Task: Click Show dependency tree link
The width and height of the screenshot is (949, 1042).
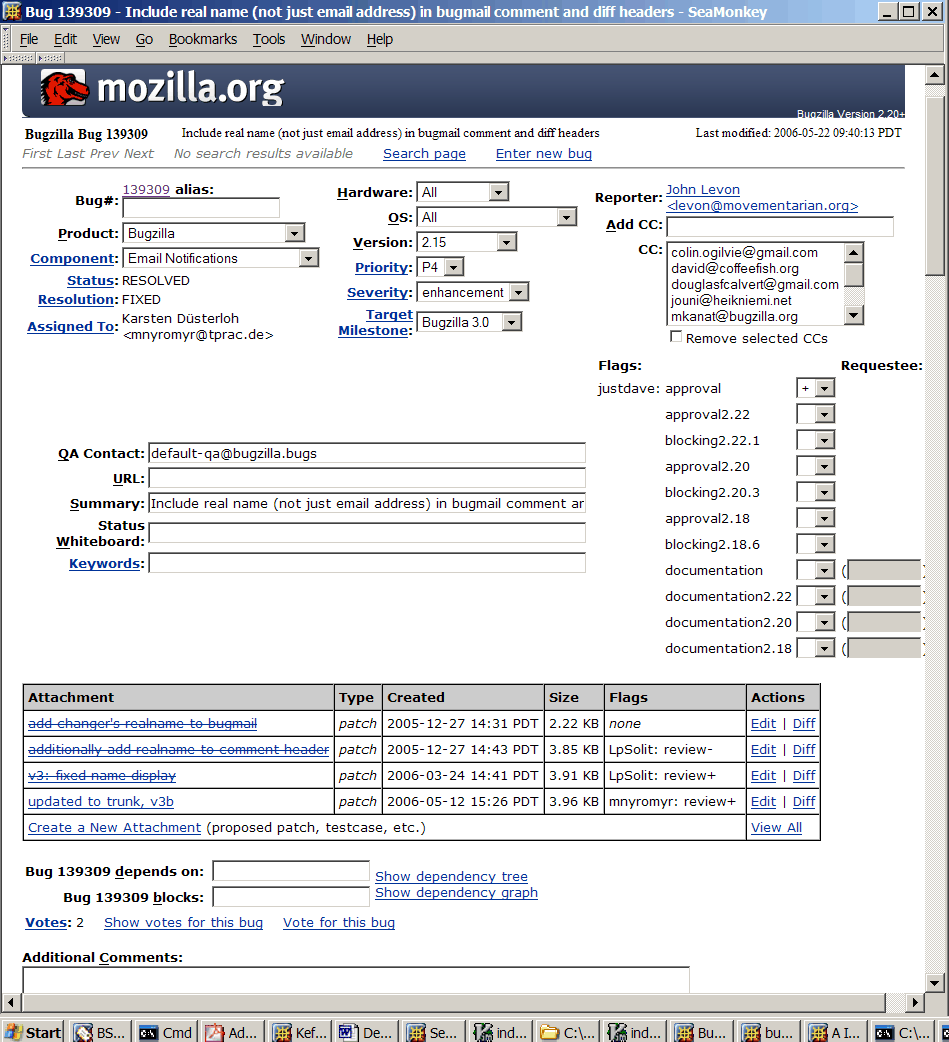Action: (x=451, y=877)
